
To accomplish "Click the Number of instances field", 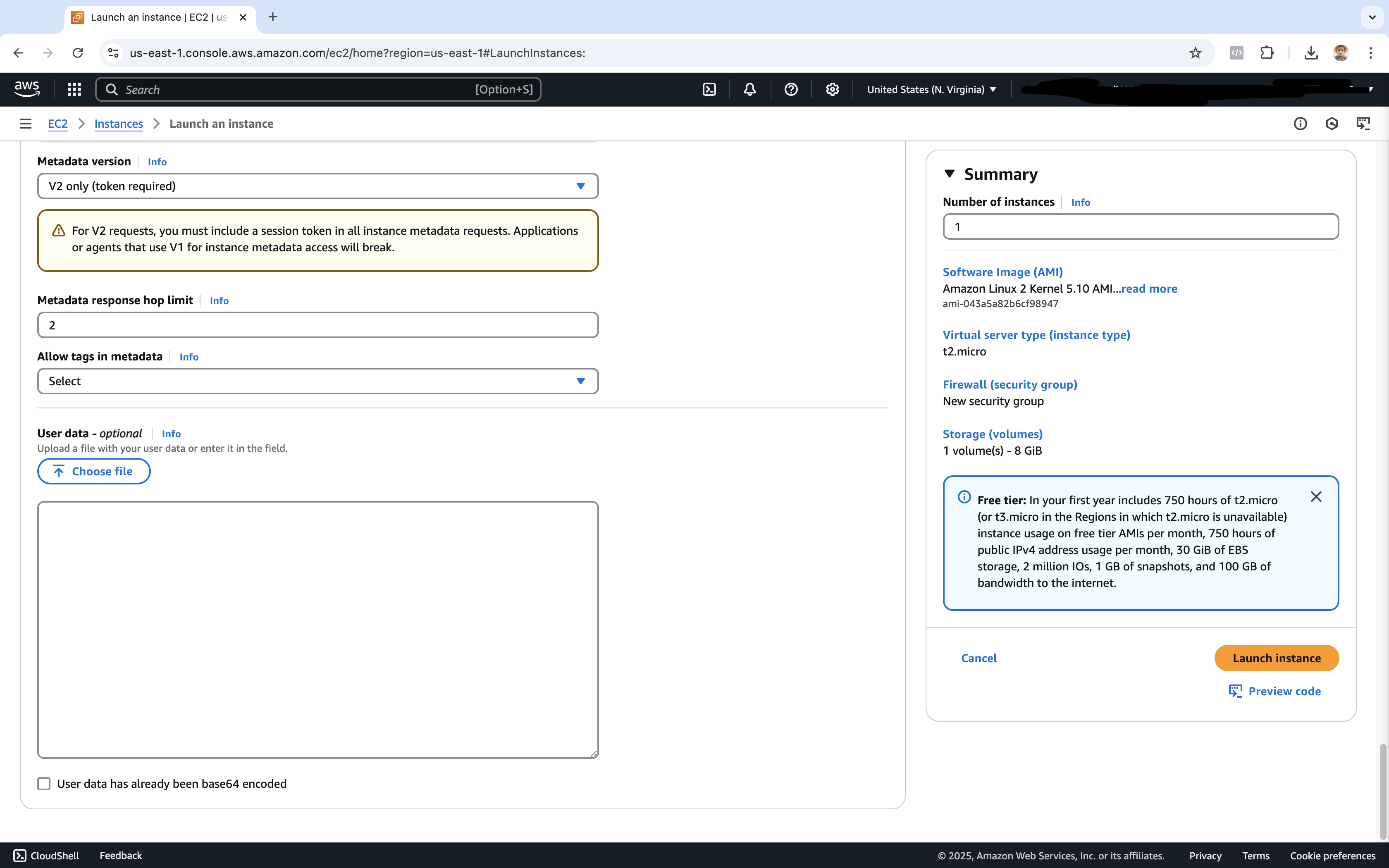I will point(1141,227).
